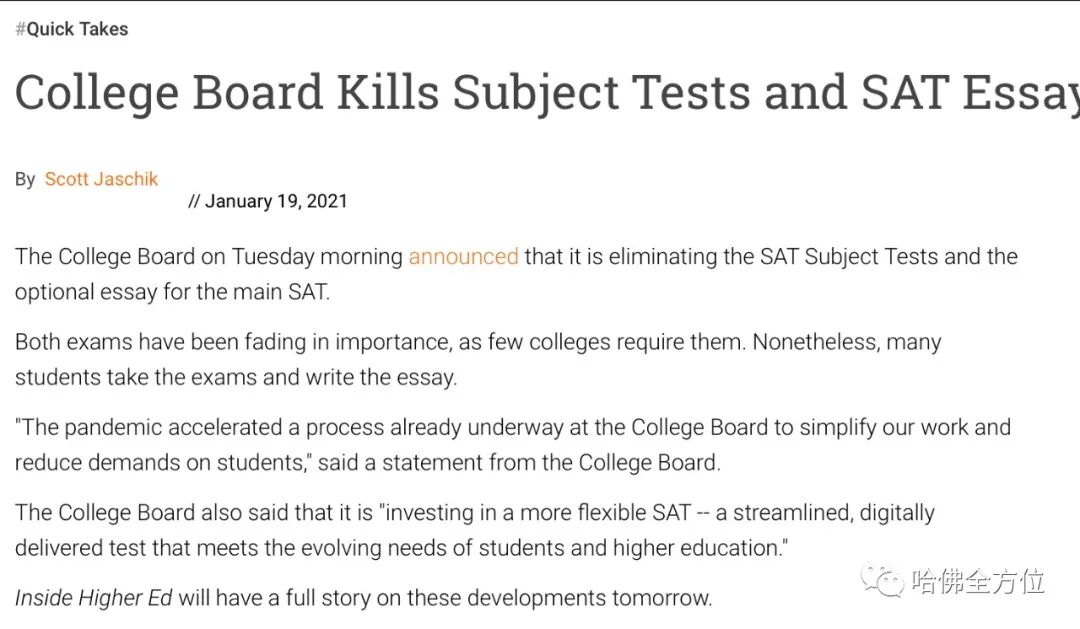Click the line "optional essay for the main SAT"
The image size is (1080, 629).
[x=171, y=292]
